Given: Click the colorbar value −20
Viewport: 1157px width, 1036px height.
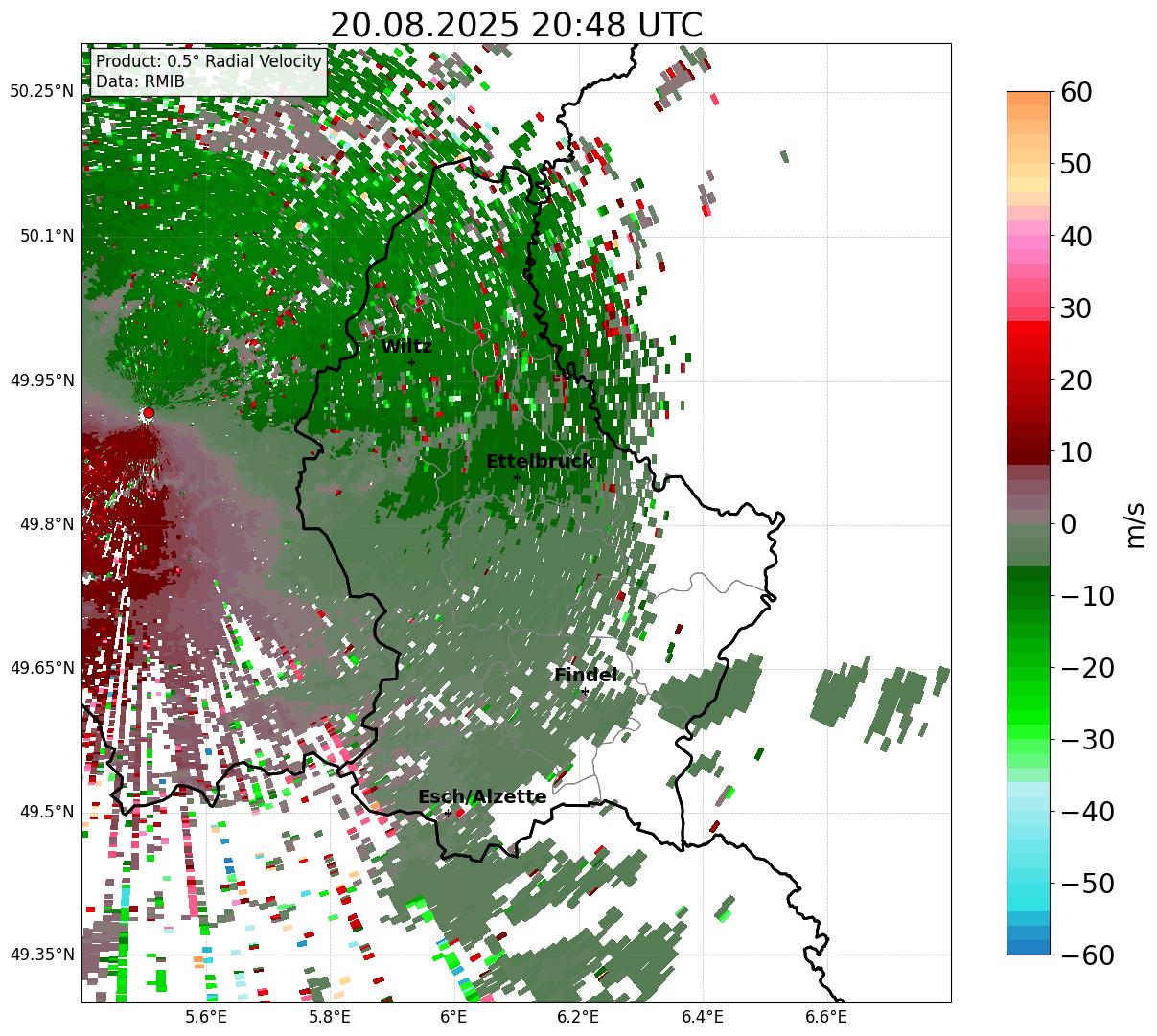Looking at the screenshot, I should 1086,668.
